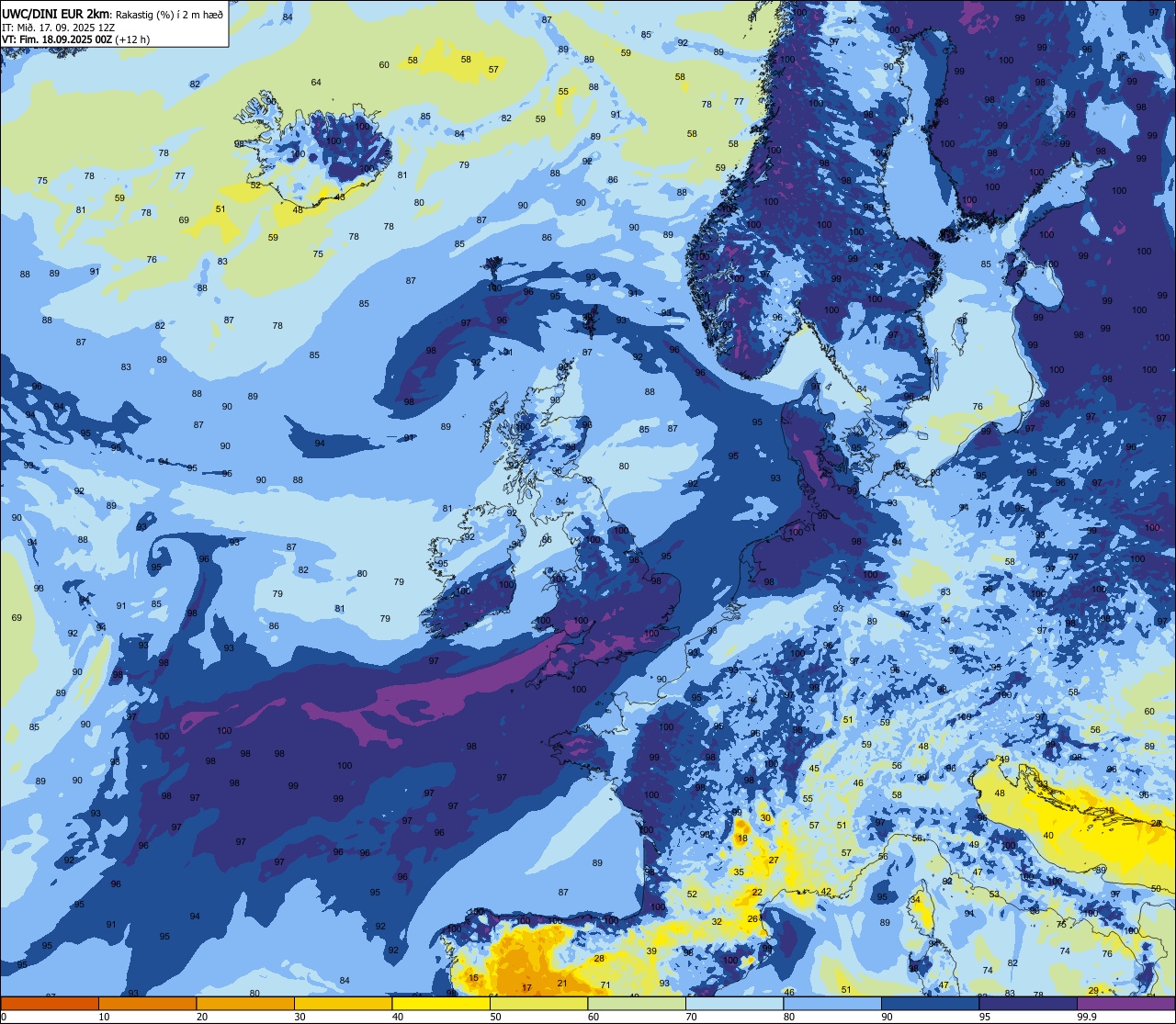Click the humidity value 26 near the Pyrenees coast
This screenshot has height=1024, width=1176.
752,918
